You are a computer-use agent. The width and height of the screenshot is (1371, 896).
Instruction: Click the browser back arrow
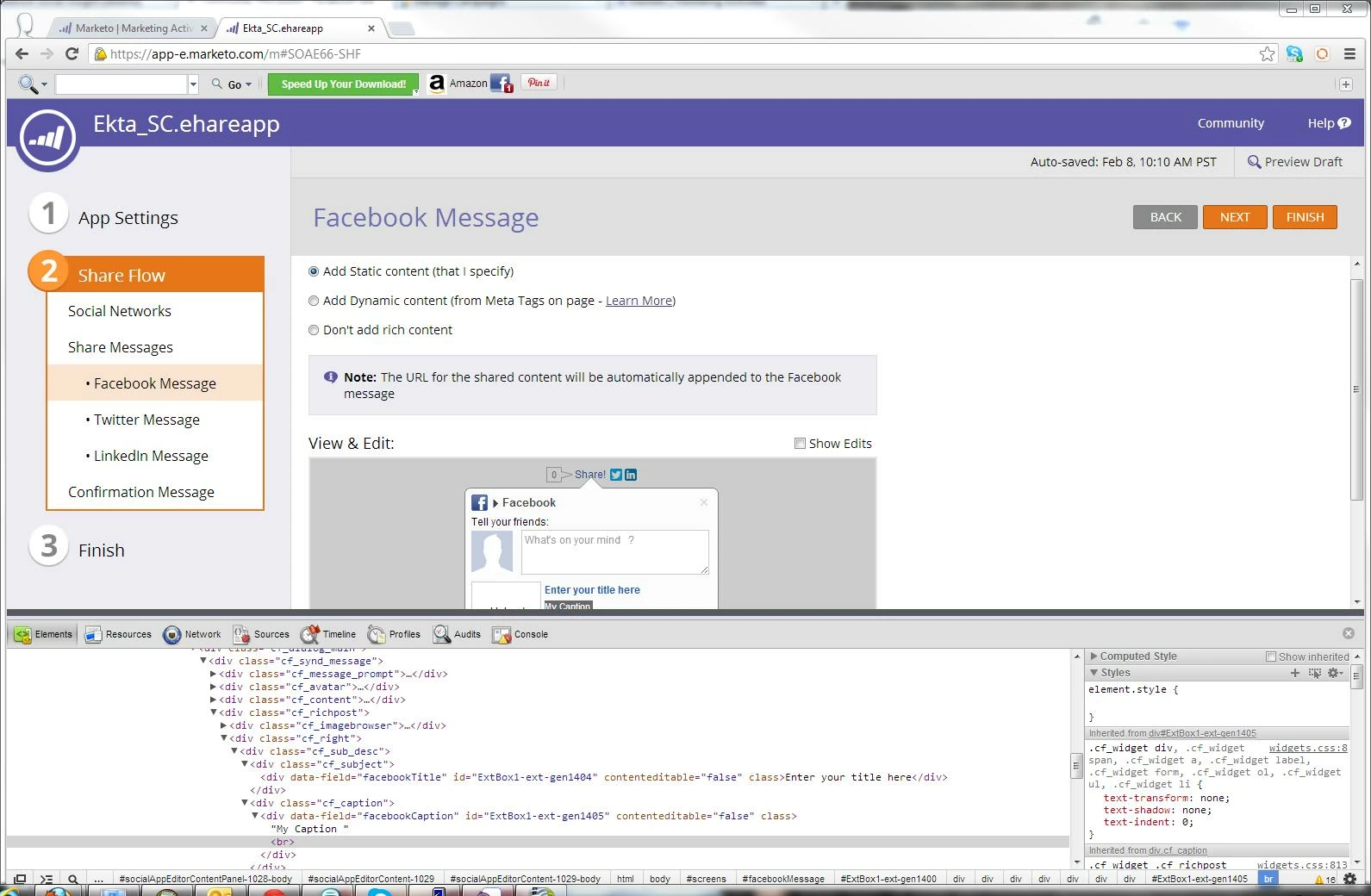coord(22,53)
